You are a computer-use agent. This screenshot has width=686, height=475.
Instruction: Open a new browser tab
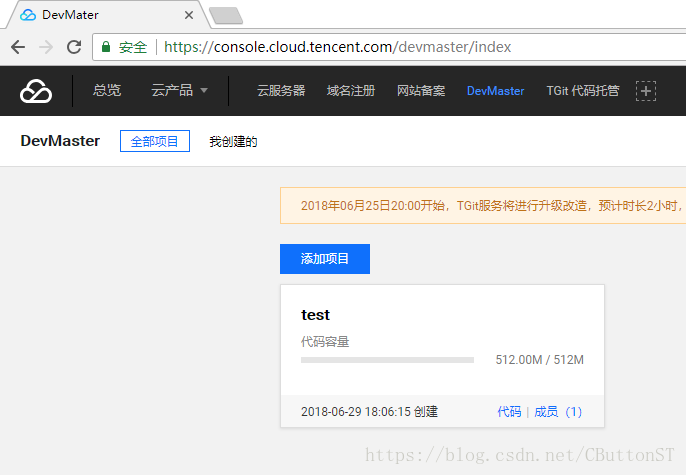[226, 16]
